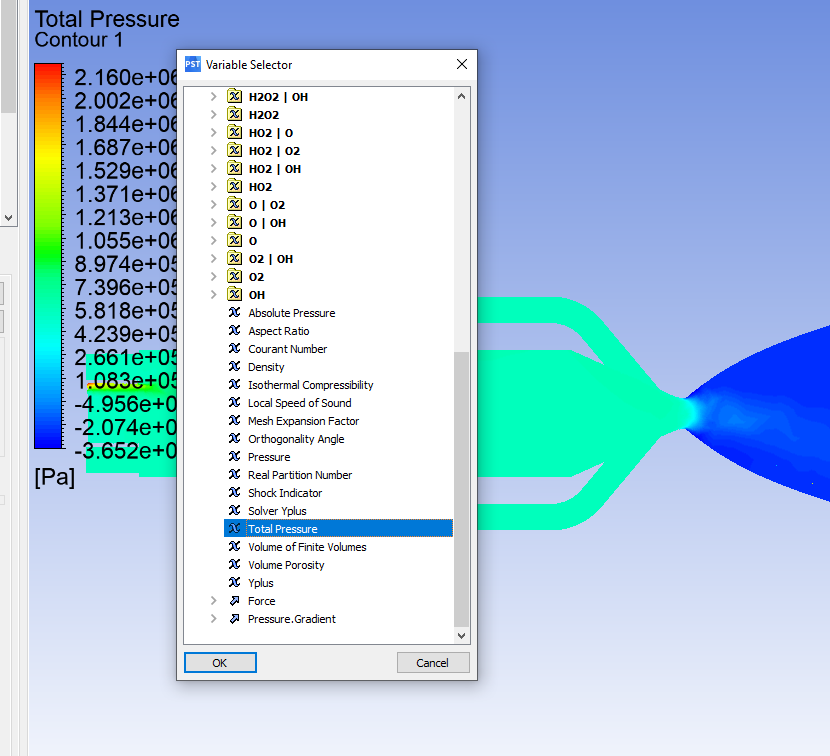This screenshot has height=756, width=830.
Task: Click the gradient arrow icon beside Pressure.Gradient
Action: click(x=233, y=619)
